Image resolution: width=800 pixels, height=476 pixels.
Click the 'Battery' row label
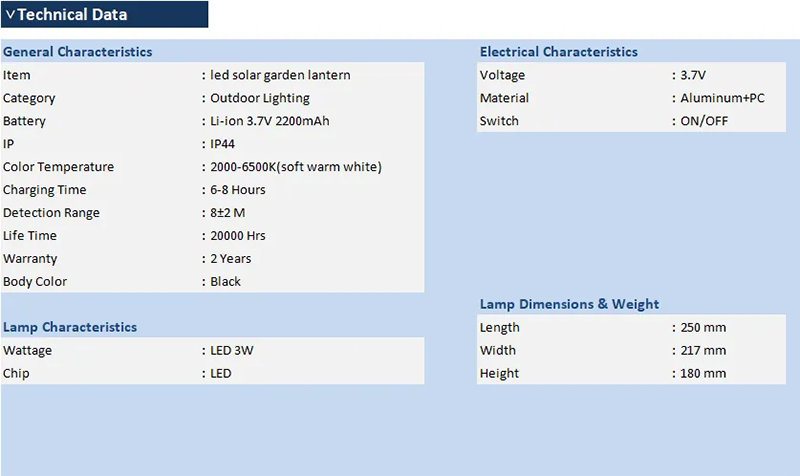[24, 121]
